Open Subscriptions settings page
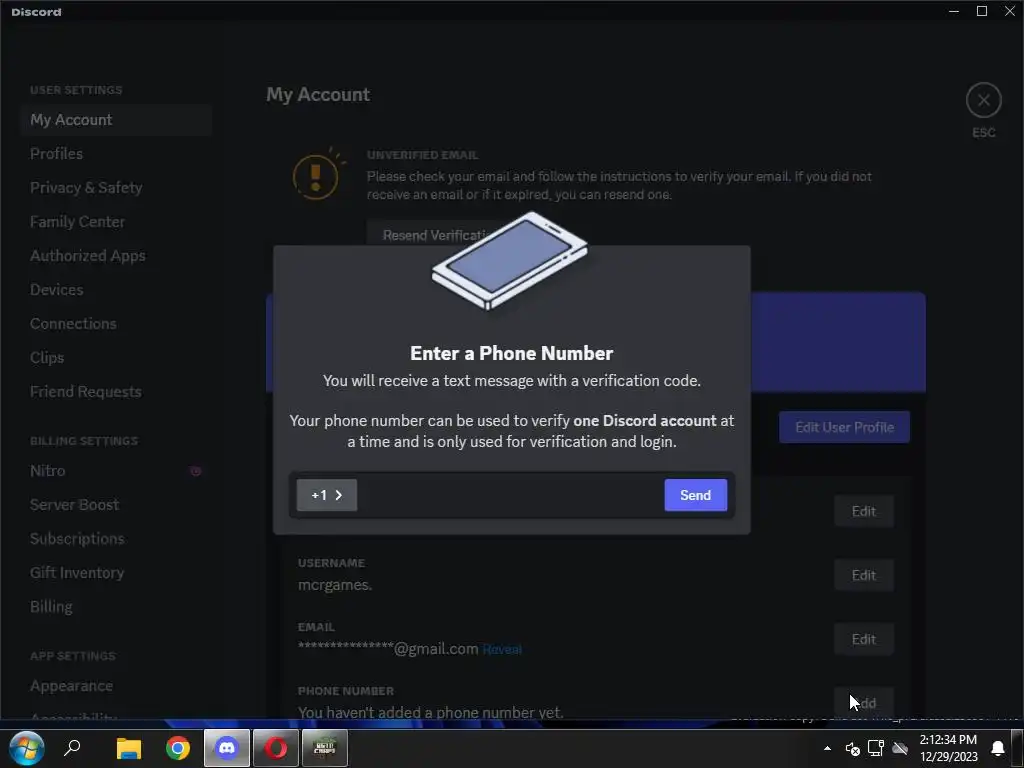Viewport: 1024px width, 768px height. coord(116,539)
